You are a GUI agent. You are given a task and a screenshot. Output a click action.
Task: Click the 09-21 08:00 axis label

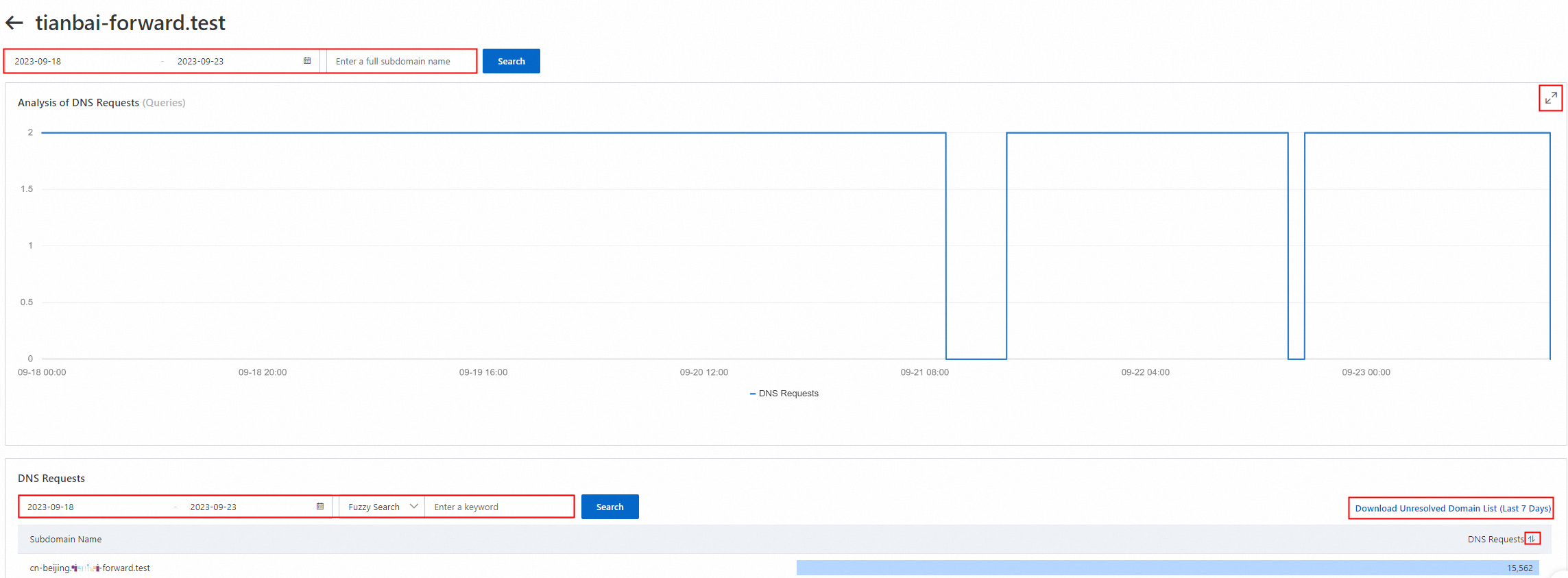point(924,372)
